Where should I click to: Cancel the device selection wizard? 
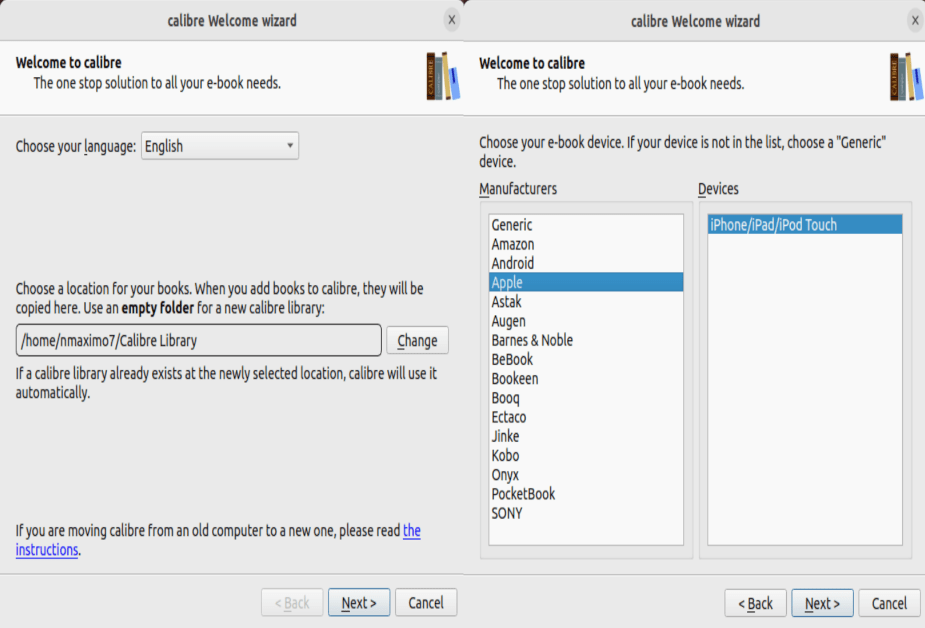pyautogui.click(x=889, y=602)
